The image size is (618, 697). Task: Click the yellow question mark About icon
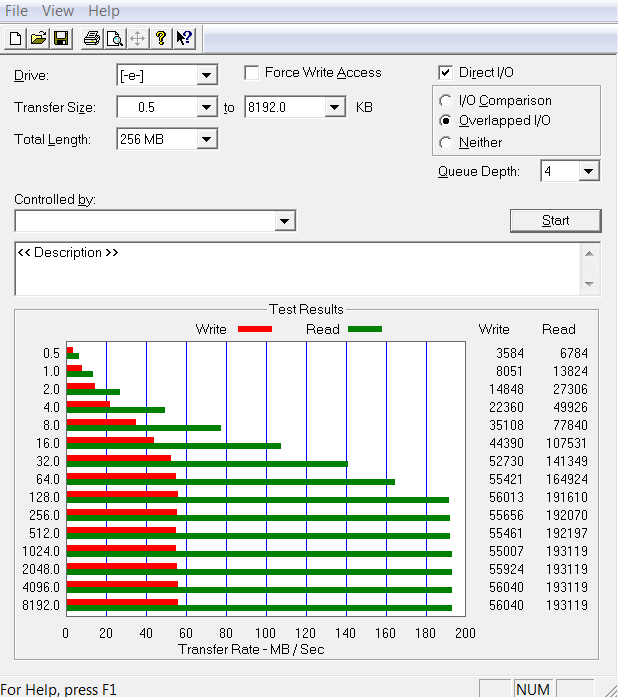pyautogui.click(x=160, y=39)
